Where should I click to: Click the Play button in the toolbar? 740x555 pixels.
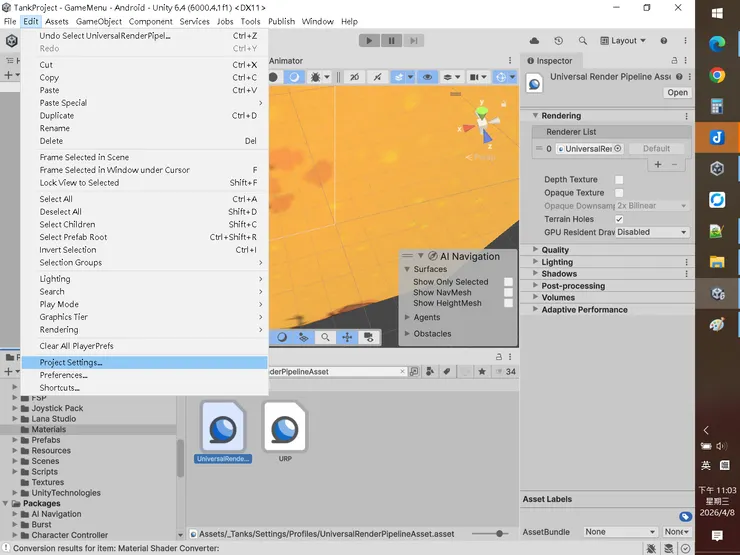tap(370, 41)
